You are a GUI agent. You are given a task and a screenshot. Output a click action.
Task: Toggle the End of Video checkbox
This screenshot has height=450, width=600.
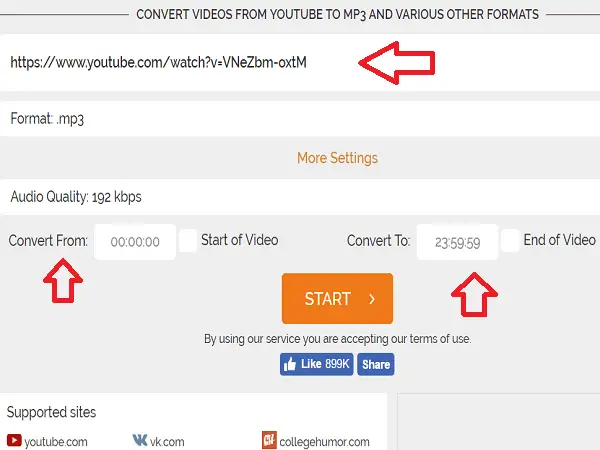[510, 241]
